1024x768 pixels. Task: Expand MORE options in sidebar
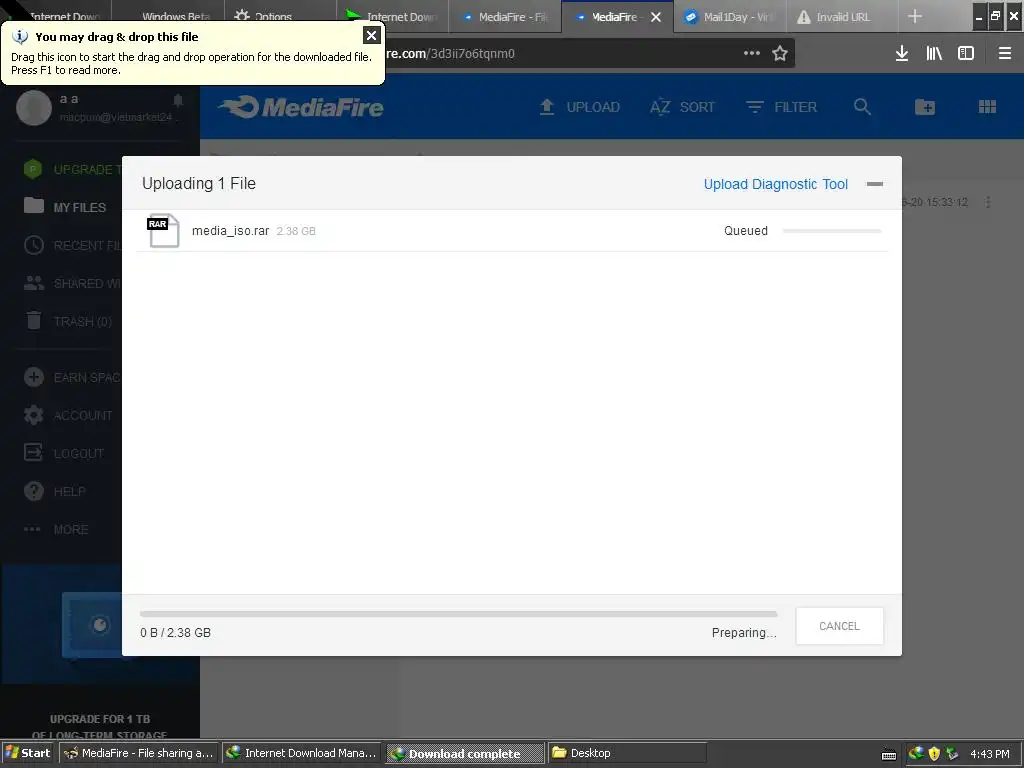[x=56, y=529]
